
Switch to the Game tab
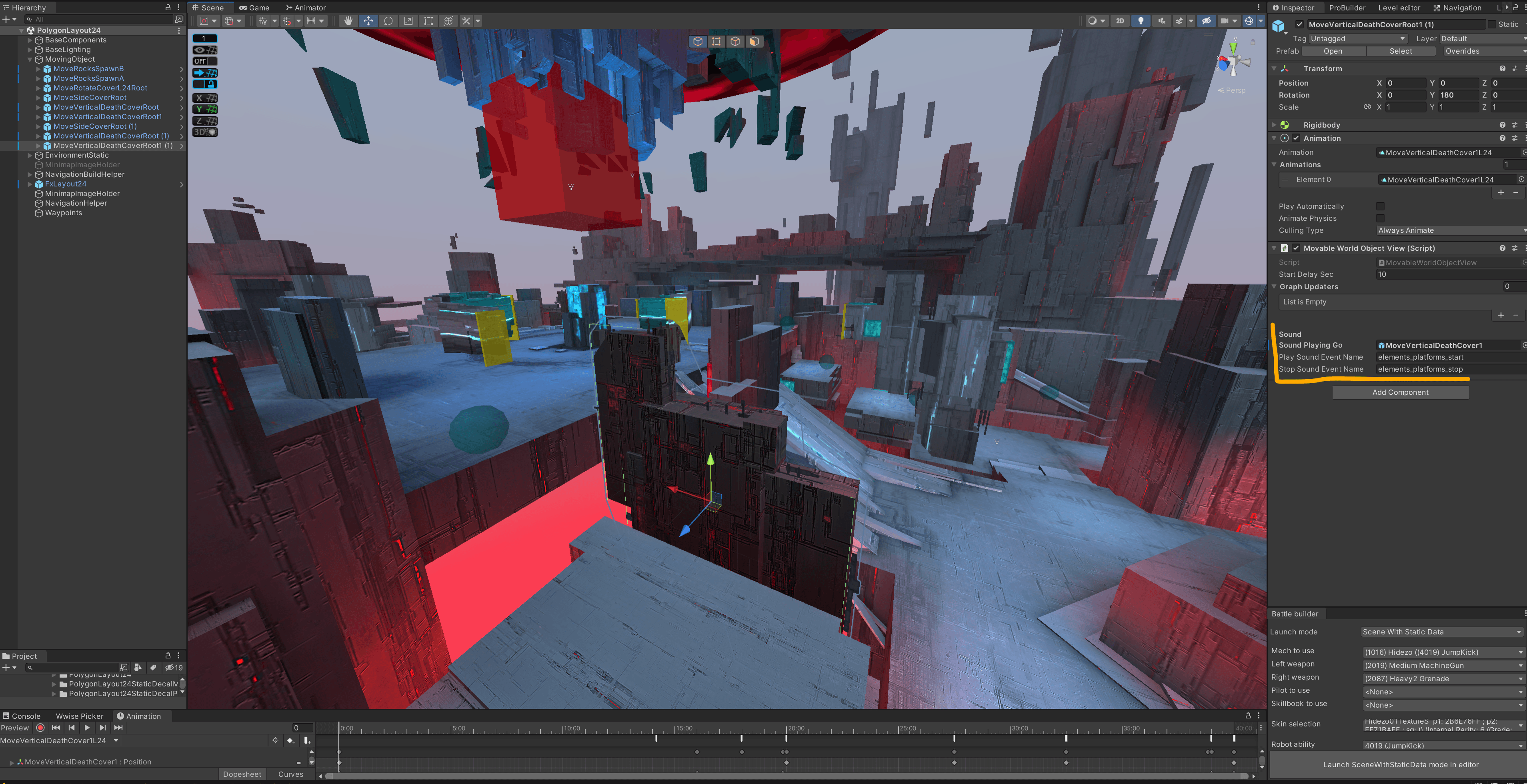254,8
